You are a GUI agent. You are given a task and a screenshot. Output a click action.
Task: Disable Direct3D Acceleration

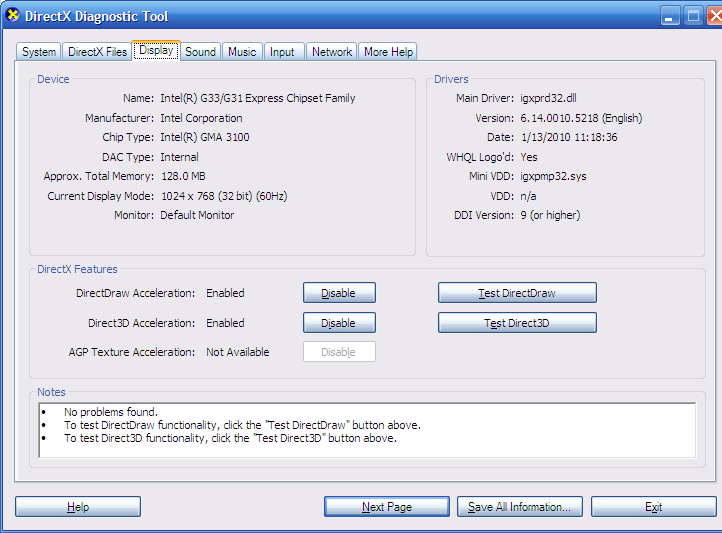click(339, 323)
